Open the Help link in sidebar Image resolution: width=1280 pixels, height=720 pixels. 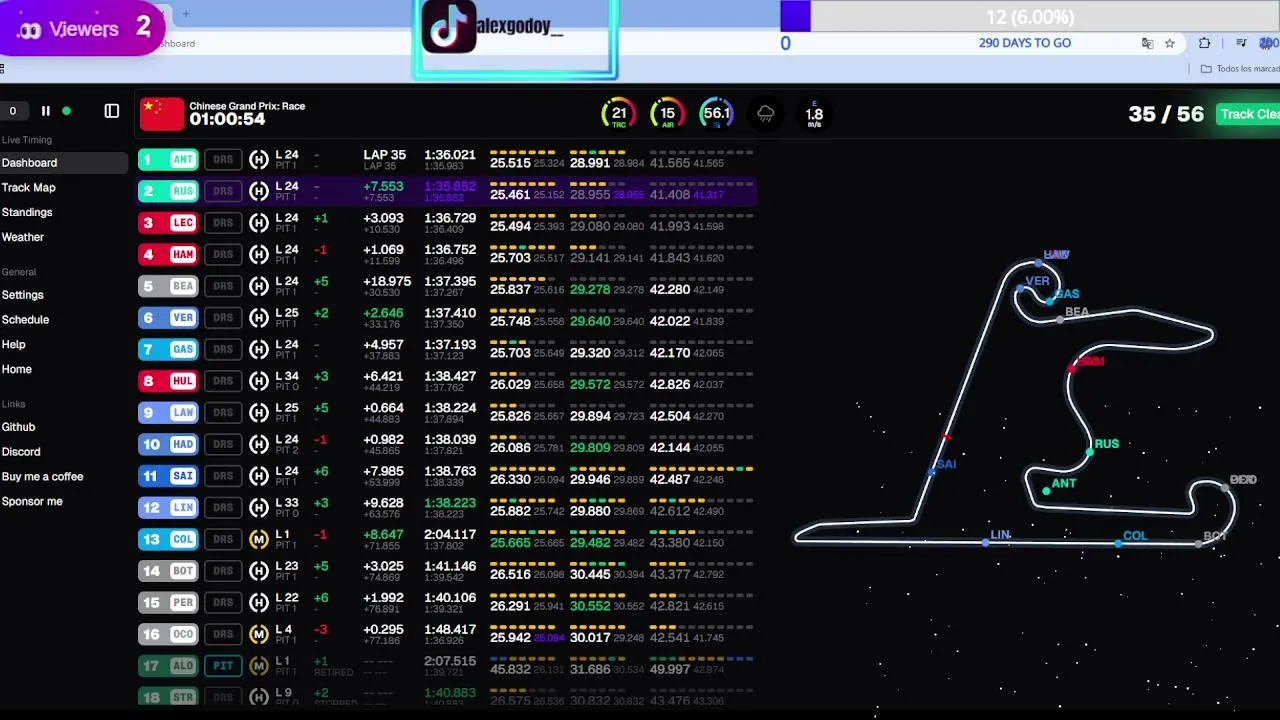[13, 344]
